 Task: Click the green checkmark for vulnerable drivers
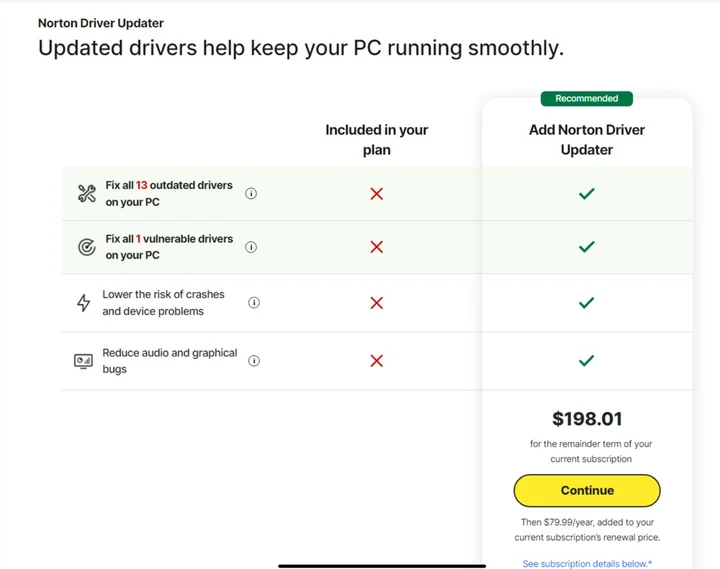[x=587, y=247]
